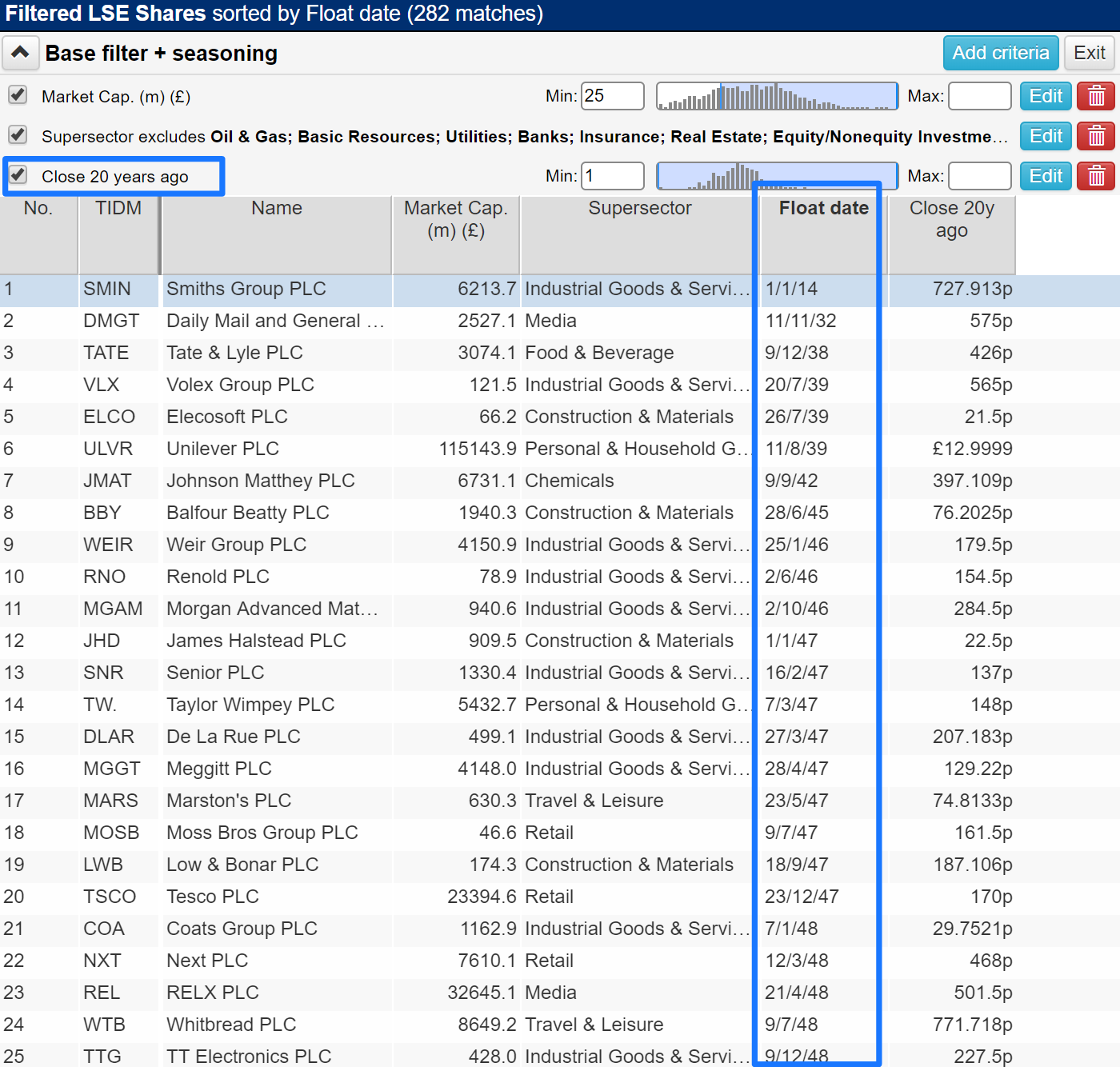This screenshot has width=1120, height=1067.
Task: Click the Add criteria button
Action: pyautogui.click(x=1001, y=53)
